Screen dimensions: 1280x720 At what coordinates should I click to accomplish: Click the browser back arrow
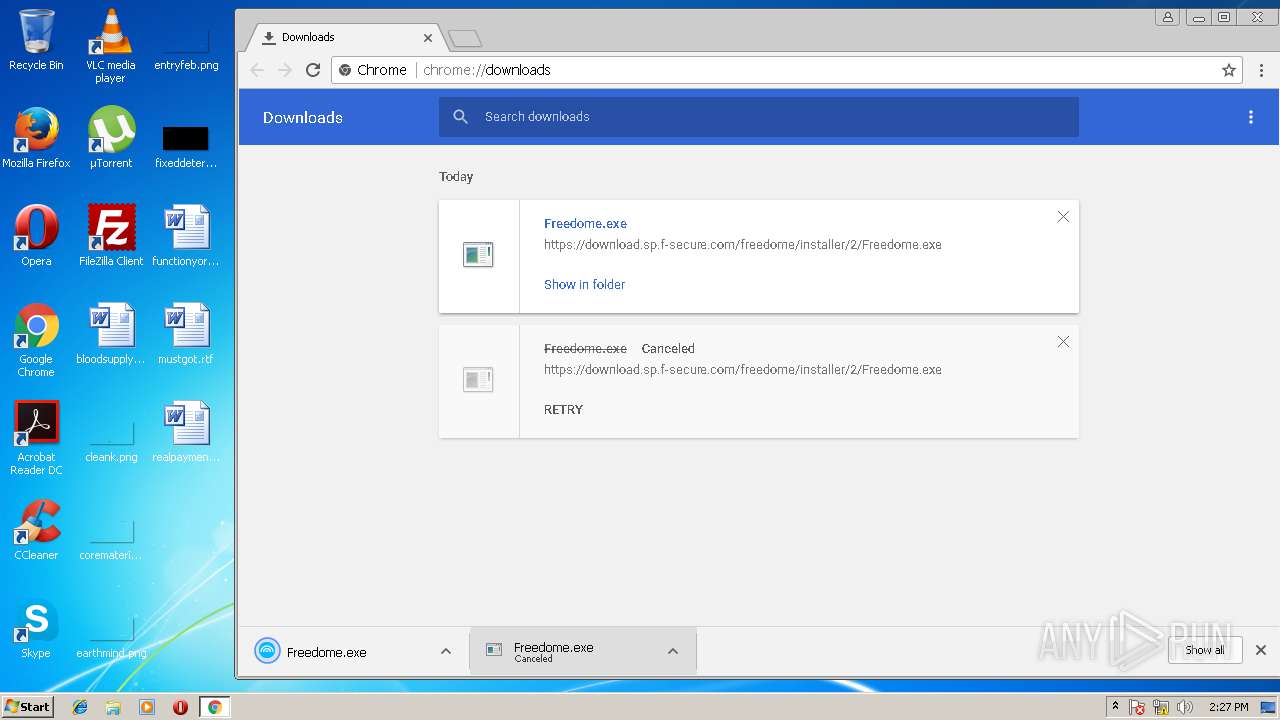click(257, 70)
